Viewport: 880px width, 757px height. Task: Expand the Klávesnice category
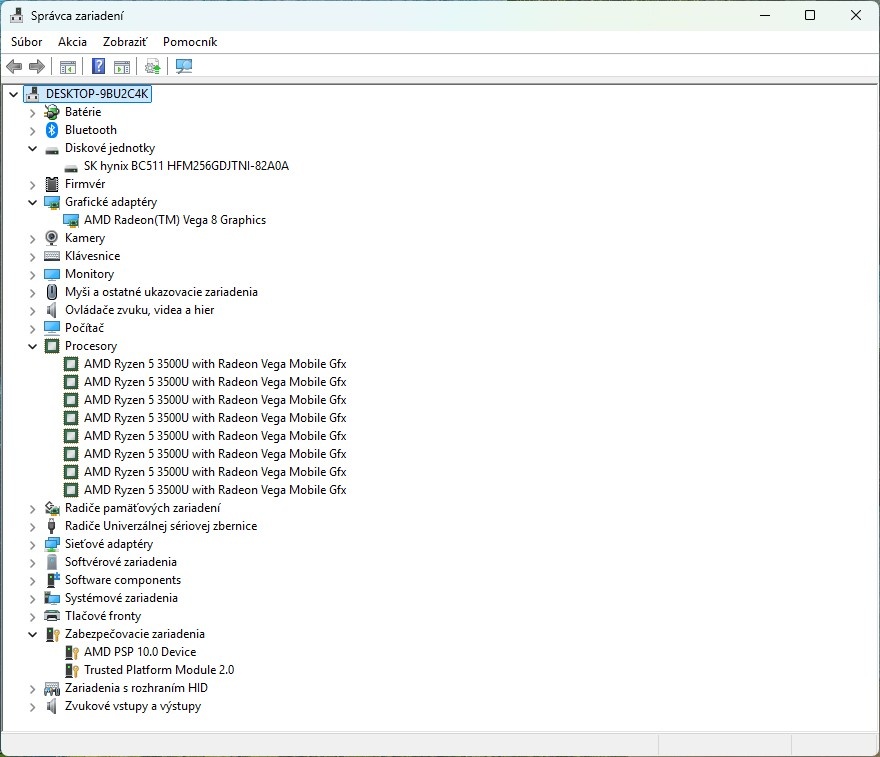(32, 256)
